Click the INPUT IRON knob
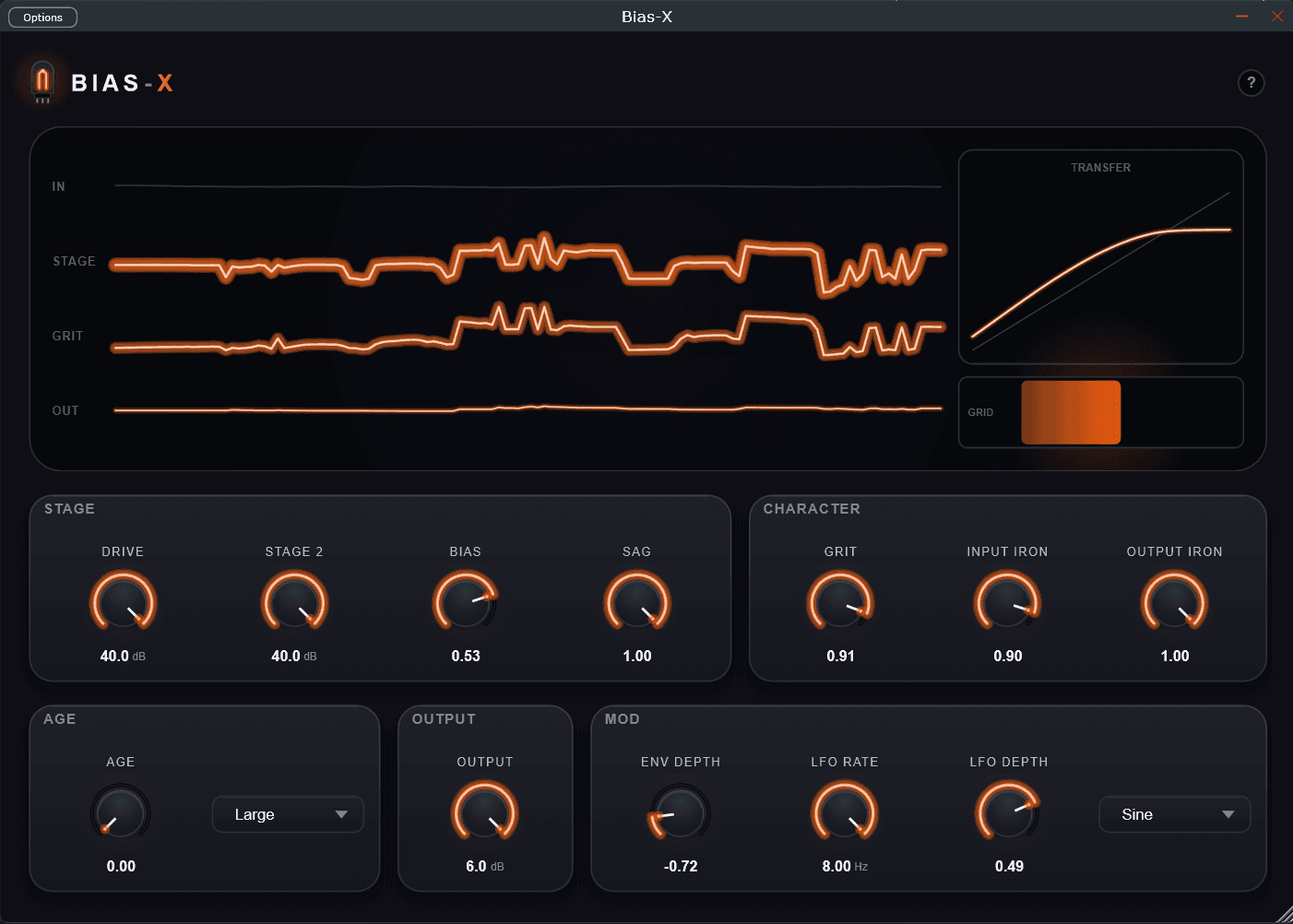Screen dimensions: 1293x924 pos(1007,602)
